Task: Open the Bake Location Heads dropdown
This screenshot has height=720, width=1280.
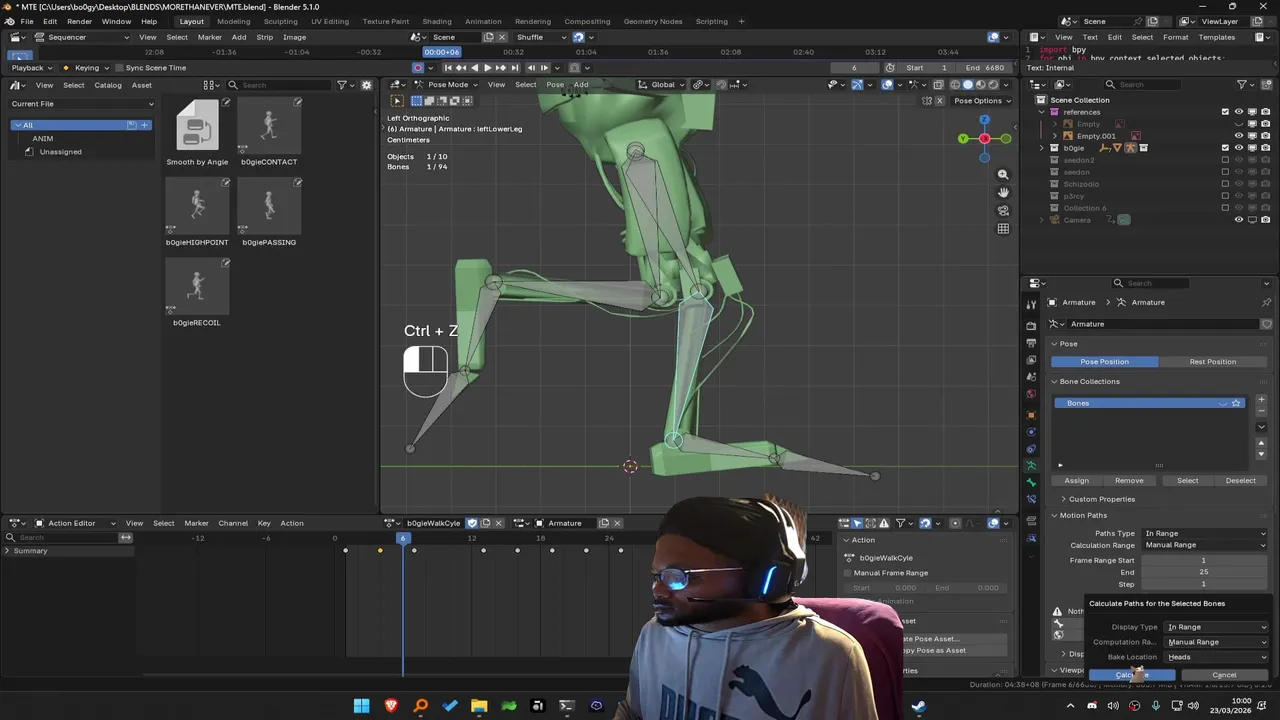Action: tap(1217, 657)
